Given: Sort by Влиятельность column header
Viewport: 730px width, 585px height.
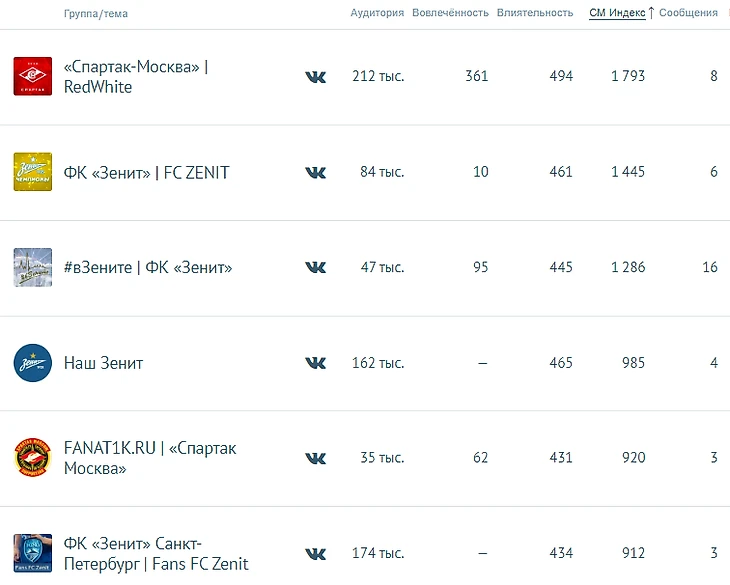Looking at the screenshot, I should (535, 13).
